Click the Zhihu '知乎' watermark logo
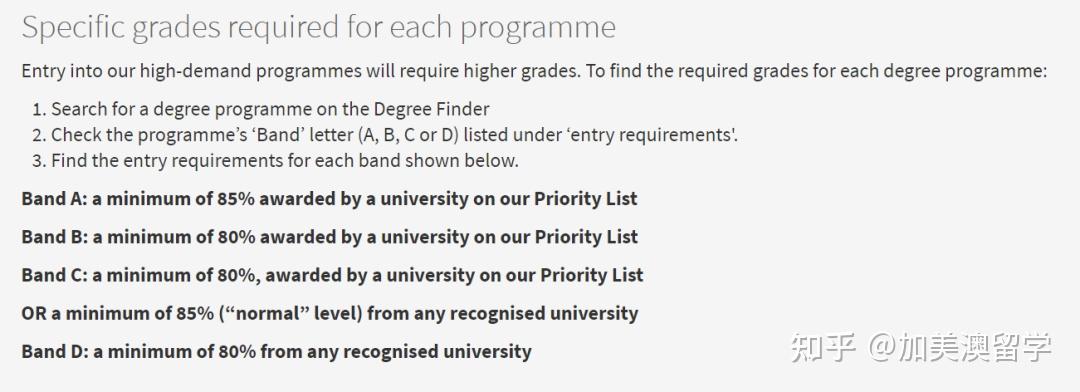This screenshot has width=1080, height=392. (x=822, y=347)
